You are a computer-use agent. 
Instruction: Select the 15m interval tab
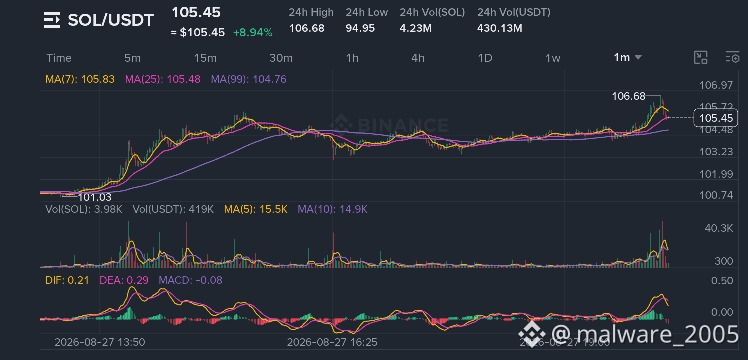(x=205, y=58)
